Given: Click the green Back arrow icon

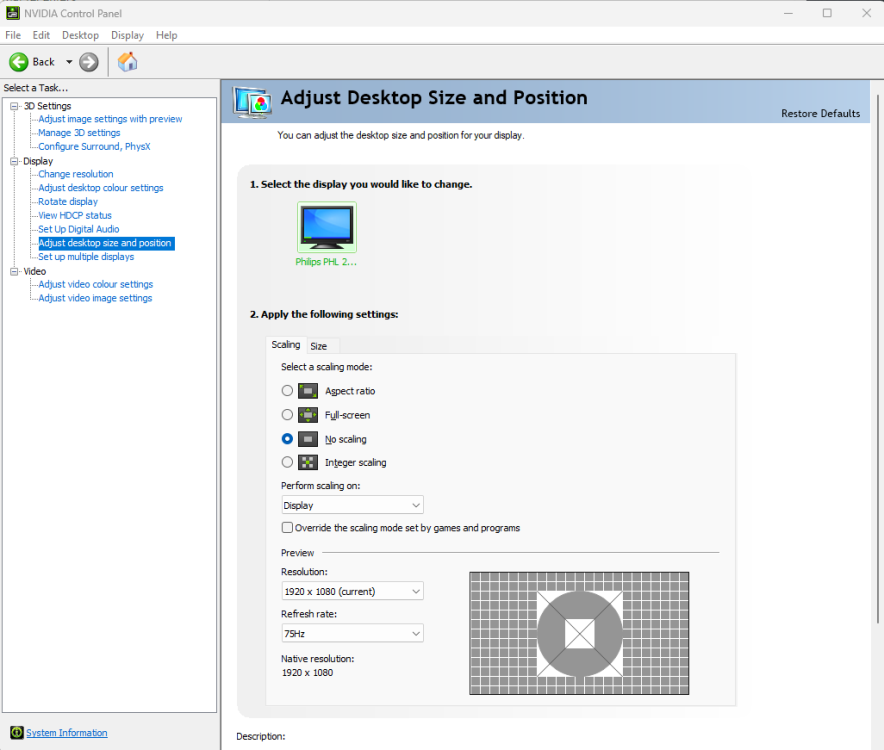Looking at the screenshot, I should 19,62.
